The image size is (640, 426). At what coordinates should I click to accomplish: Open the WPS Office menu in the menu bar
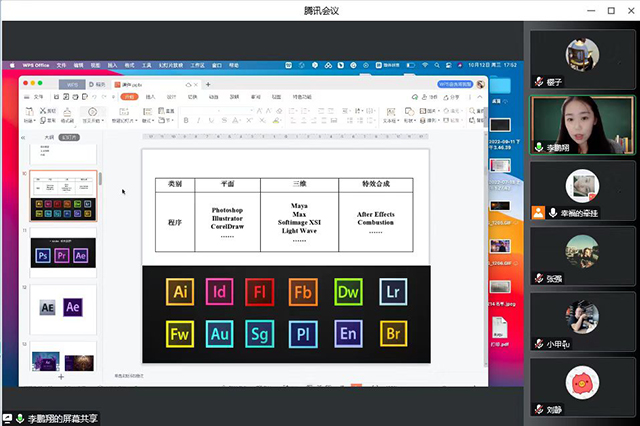[36, 65]
